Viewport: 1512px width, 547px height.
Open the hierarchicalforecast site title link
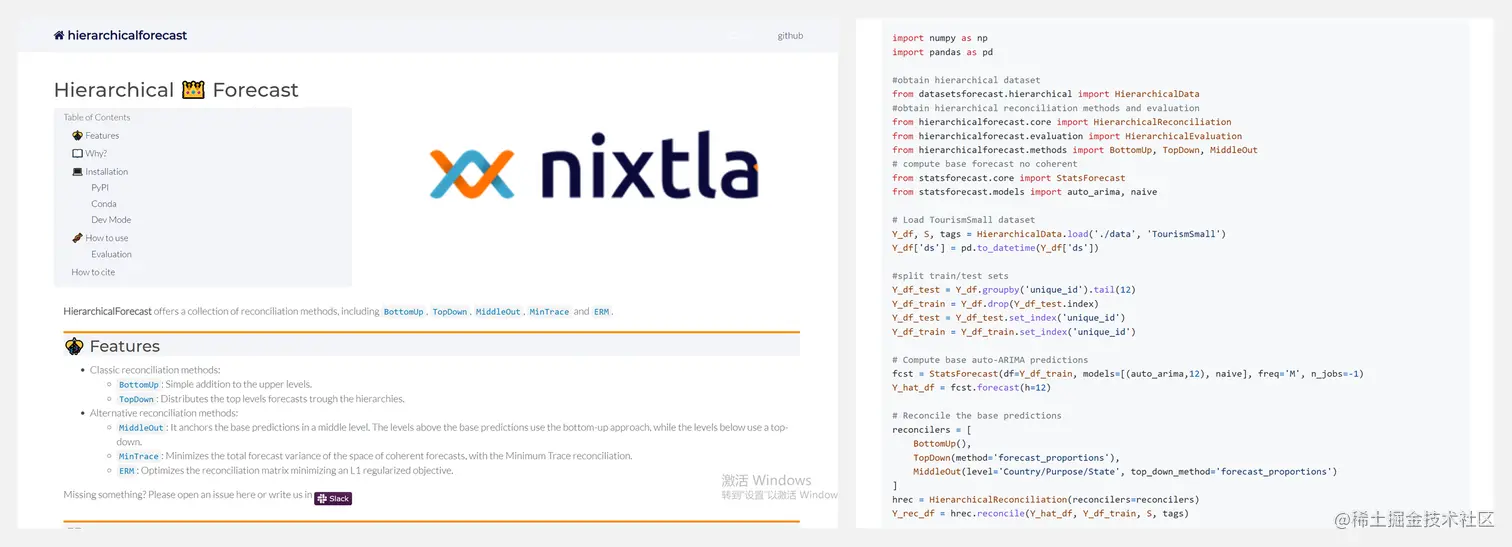point(127,36)
